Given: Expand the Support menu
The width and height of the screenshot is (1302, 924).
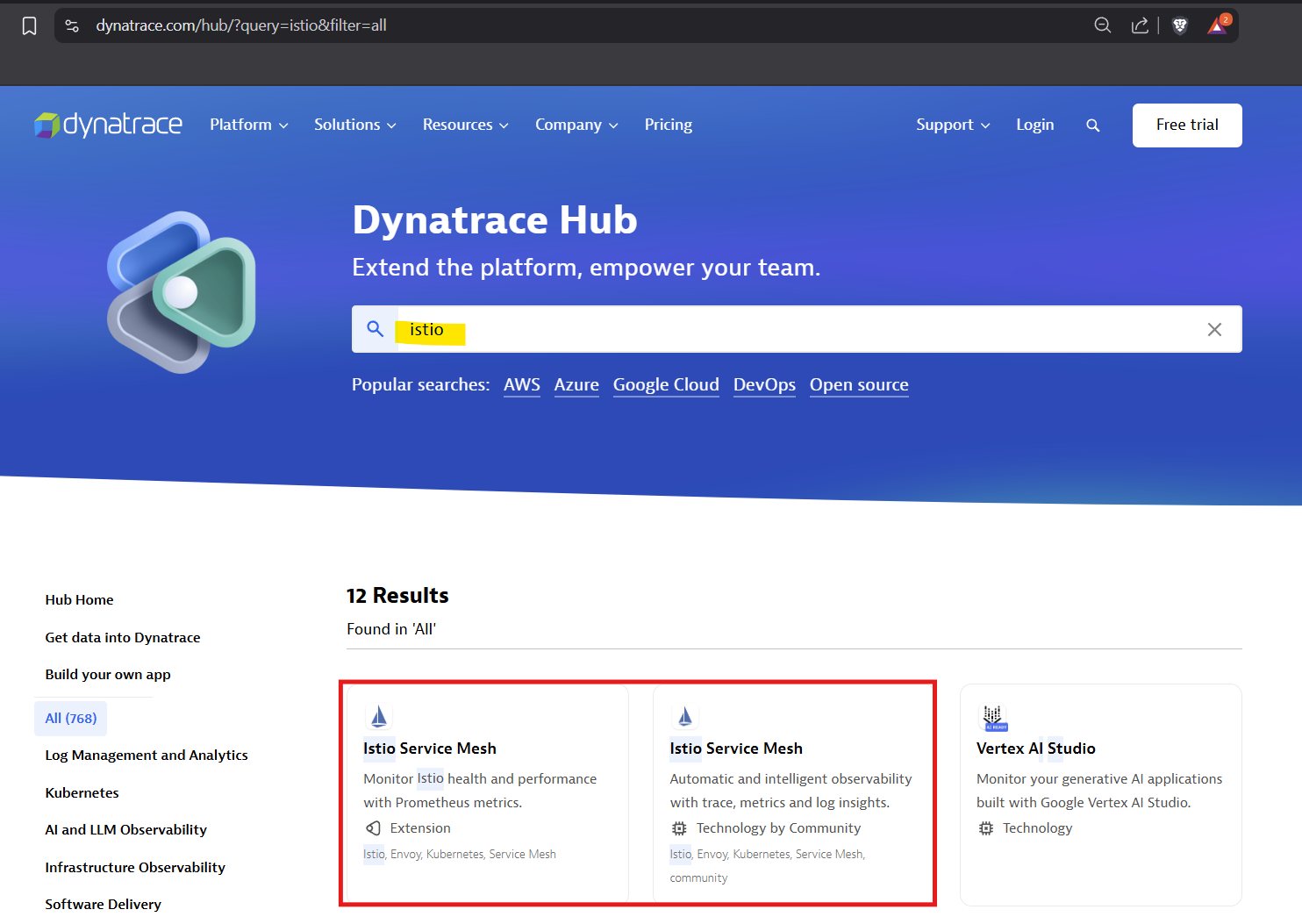Looking at the screenshot, I should pos(953,125).
